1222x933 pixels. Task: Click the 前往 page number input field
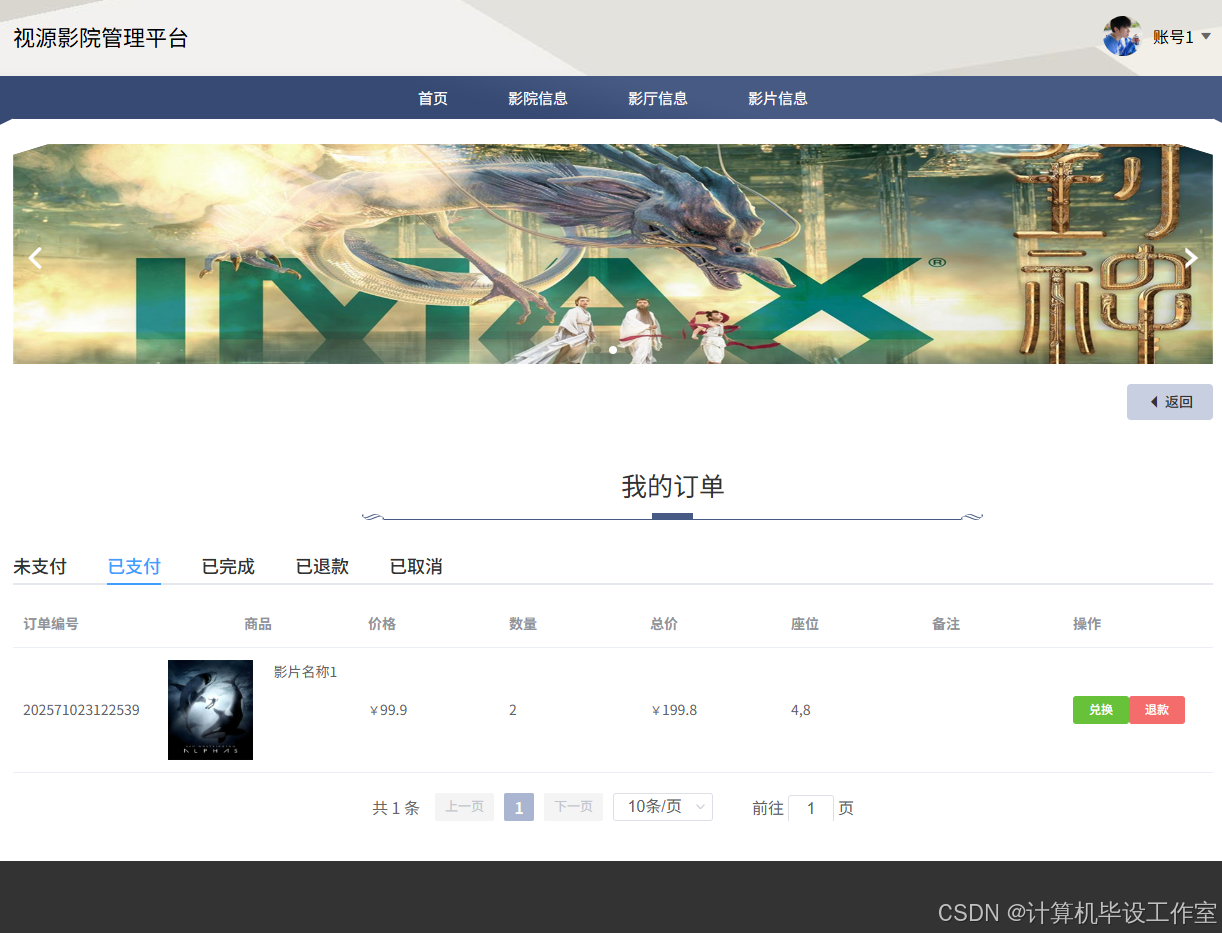(x=811, y=808)
